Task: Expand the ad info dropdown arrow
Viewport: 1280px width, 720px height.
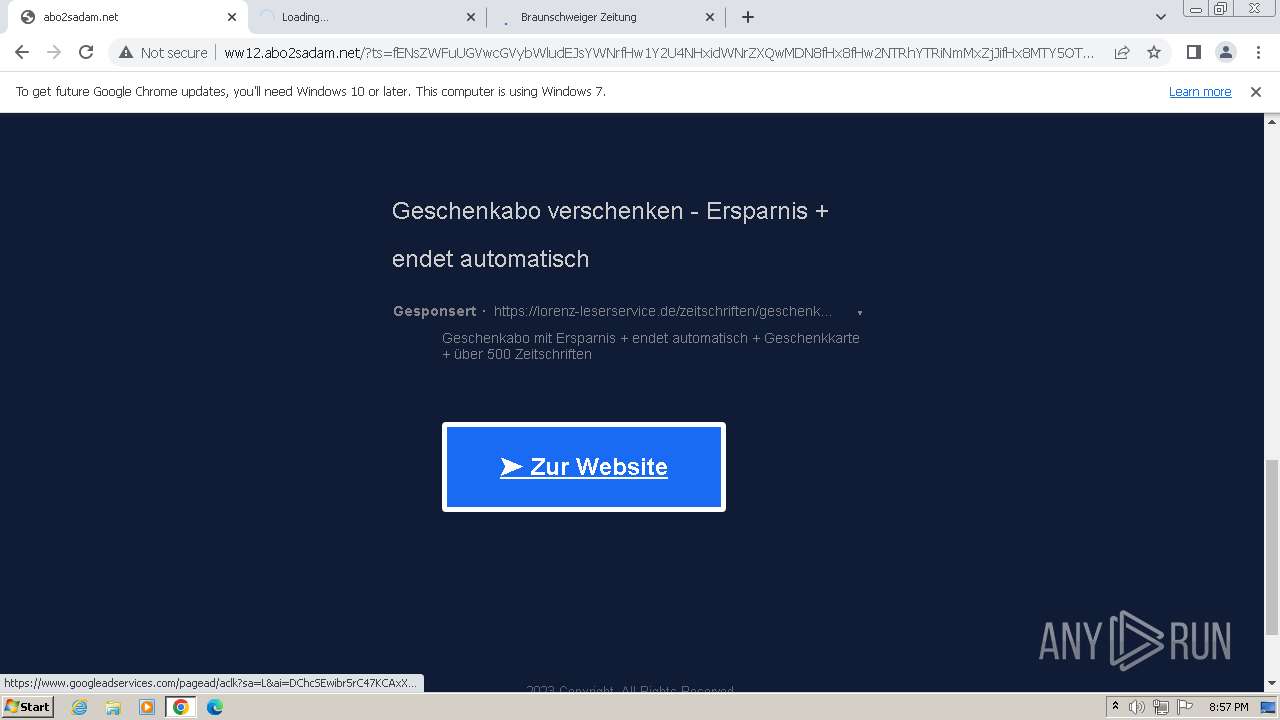Action: point(859,313)
